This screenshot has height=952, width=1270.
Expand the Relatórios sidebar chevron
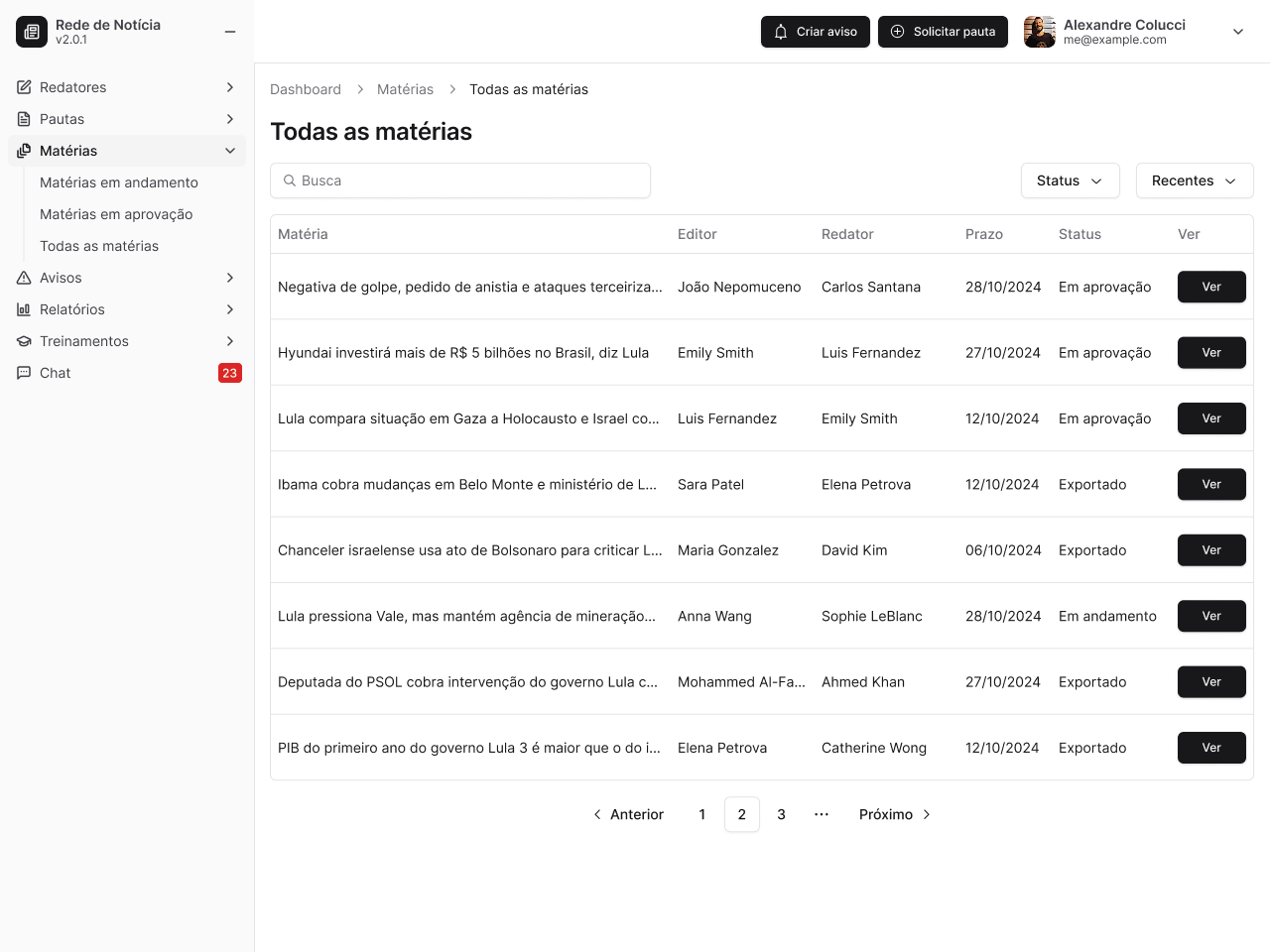[x=229, y=309]
